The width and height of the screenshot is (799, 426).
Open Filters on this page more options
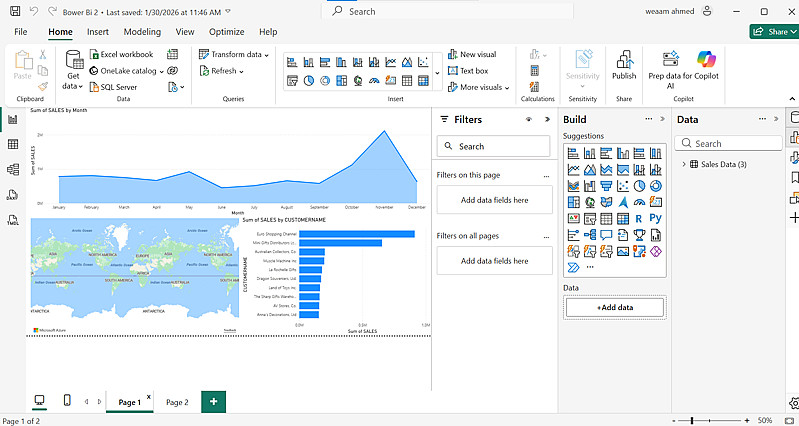point(546,175)
